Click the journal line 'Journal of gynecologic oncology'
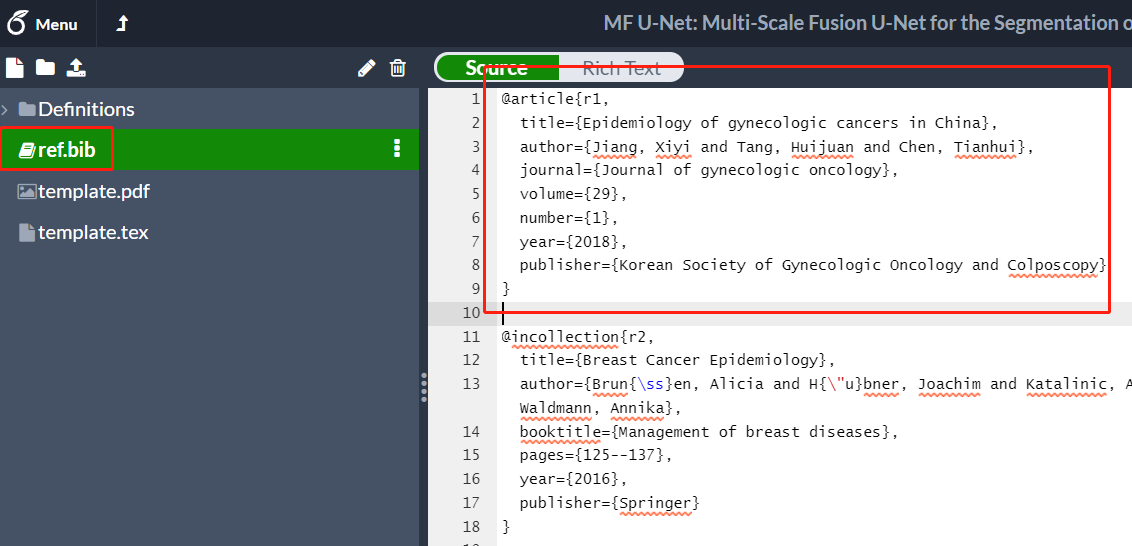1132x546 pixels. 708,170
